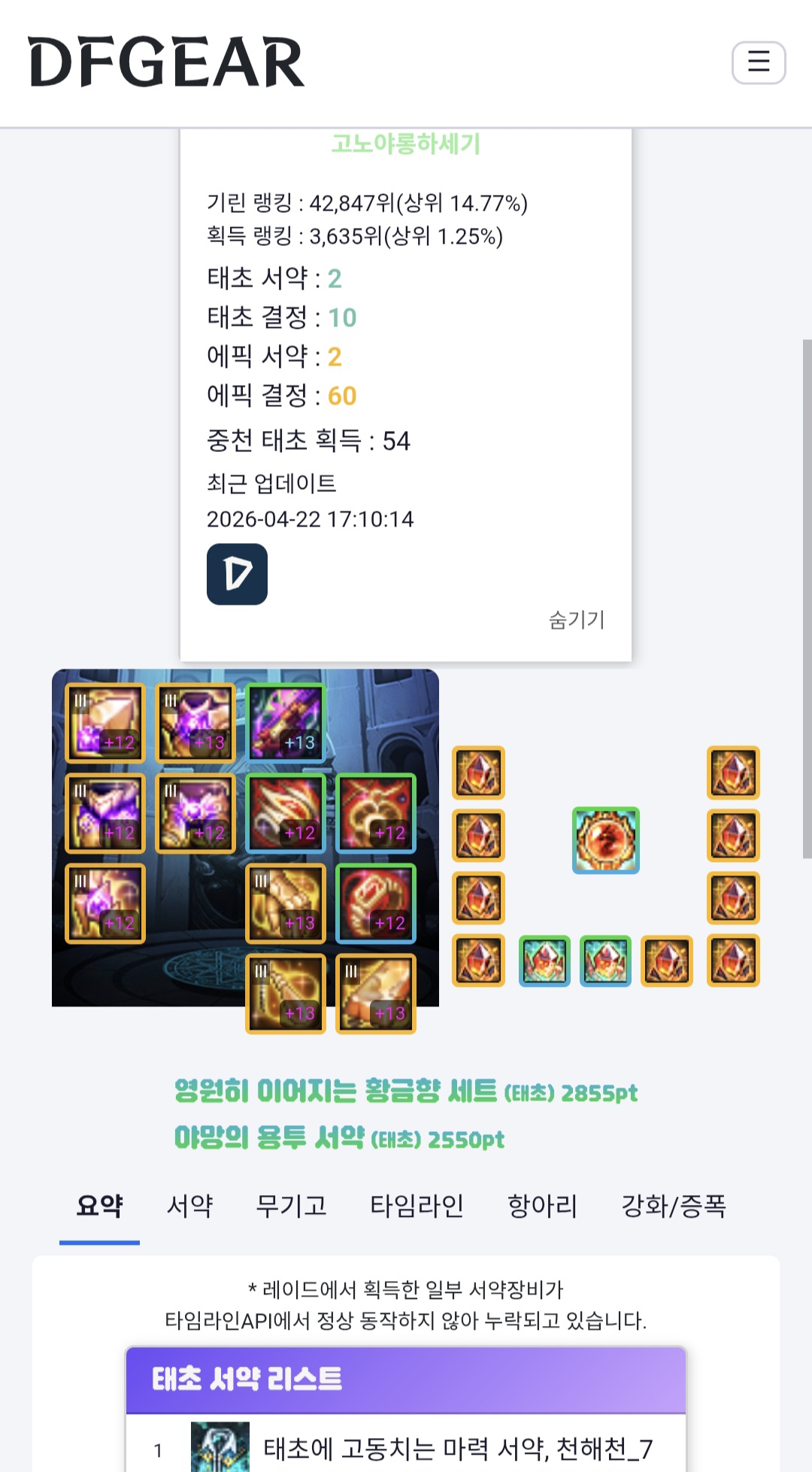
Task: Select the 타임라인 tab
Action: 417,1206
